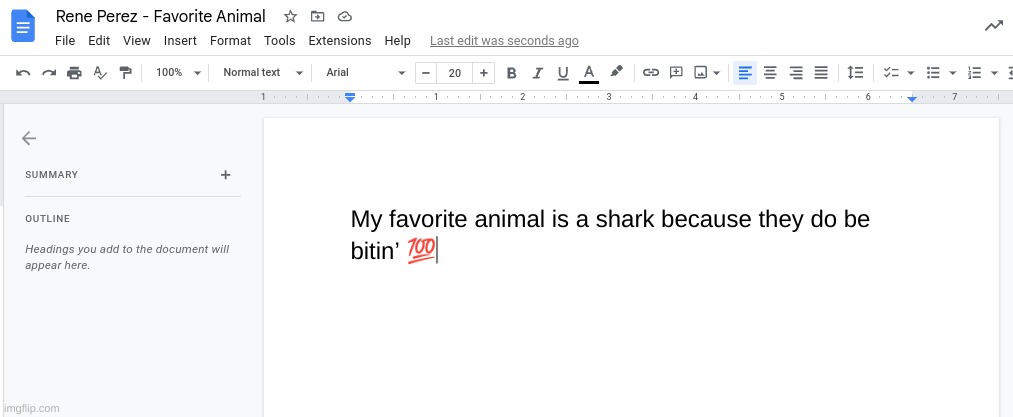This screenshot has height=417, width=1013.
Task: Add a comment using the toolbar icon
Action: [x=676, y=73]
